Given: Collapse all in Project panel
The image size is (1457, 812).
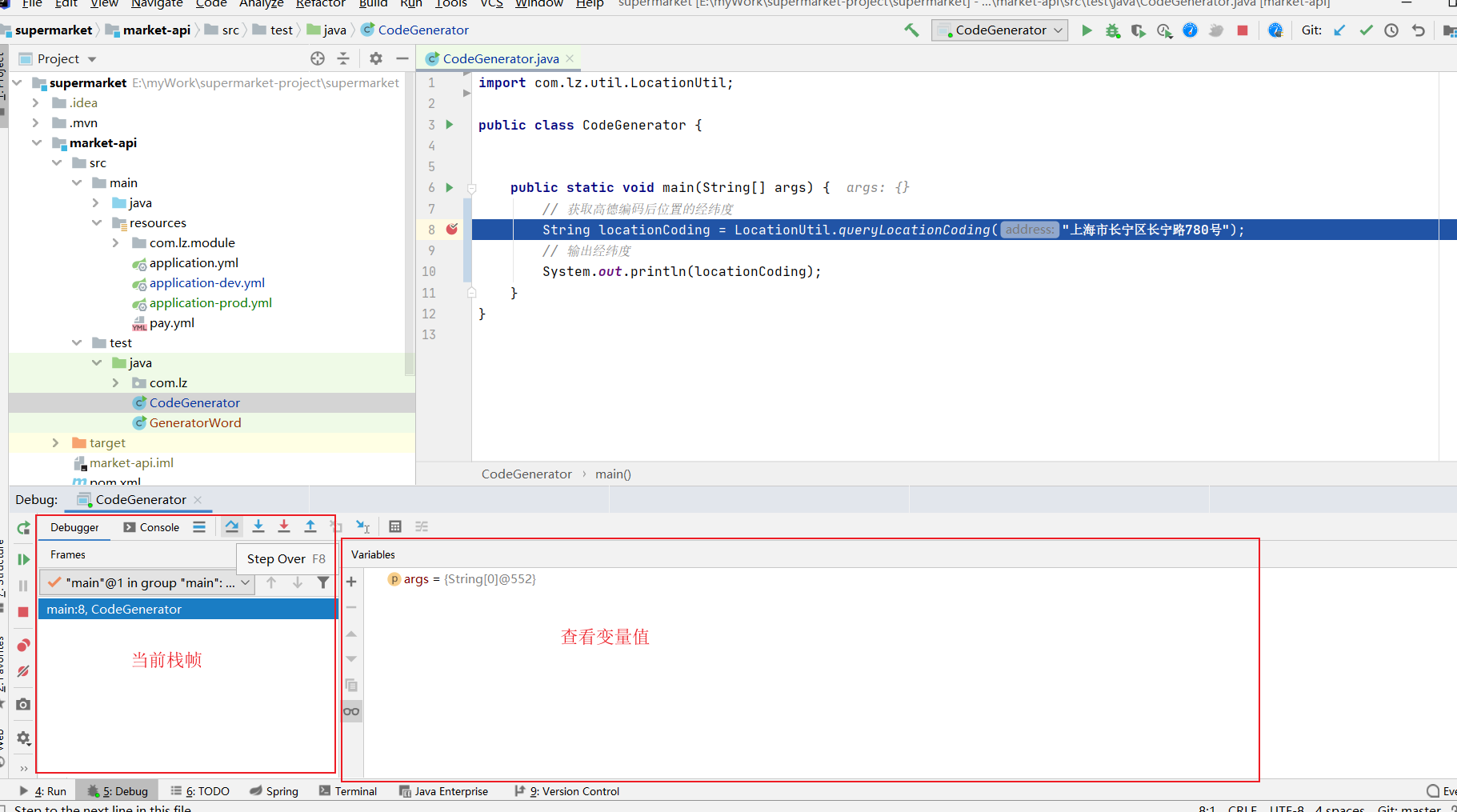Looking at the screenshot, I should [x=343, y=58].
